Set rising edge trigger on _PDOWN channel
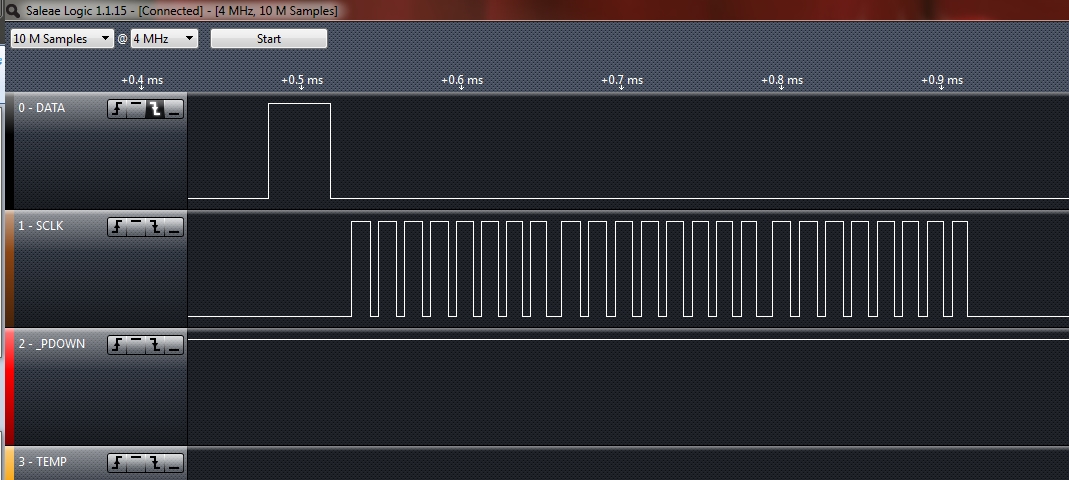The height and width of the screenshot is (480, 1069). tap(117, 345)
